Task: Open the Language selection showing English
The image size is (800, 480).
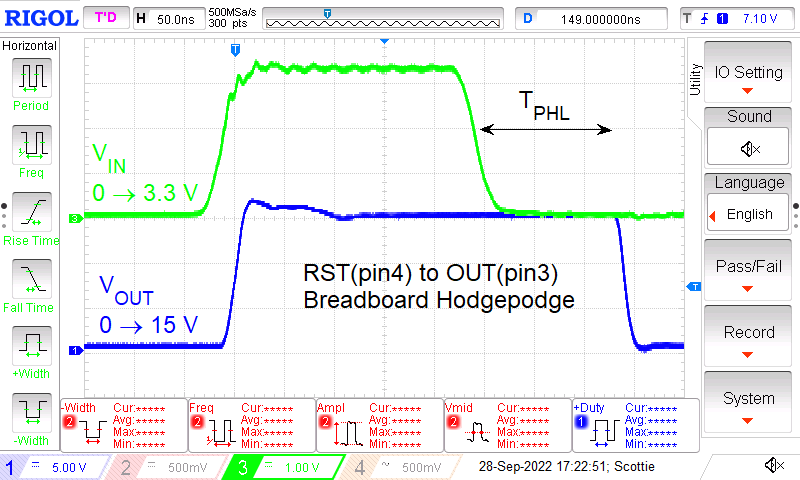Action: click(748, 213)
